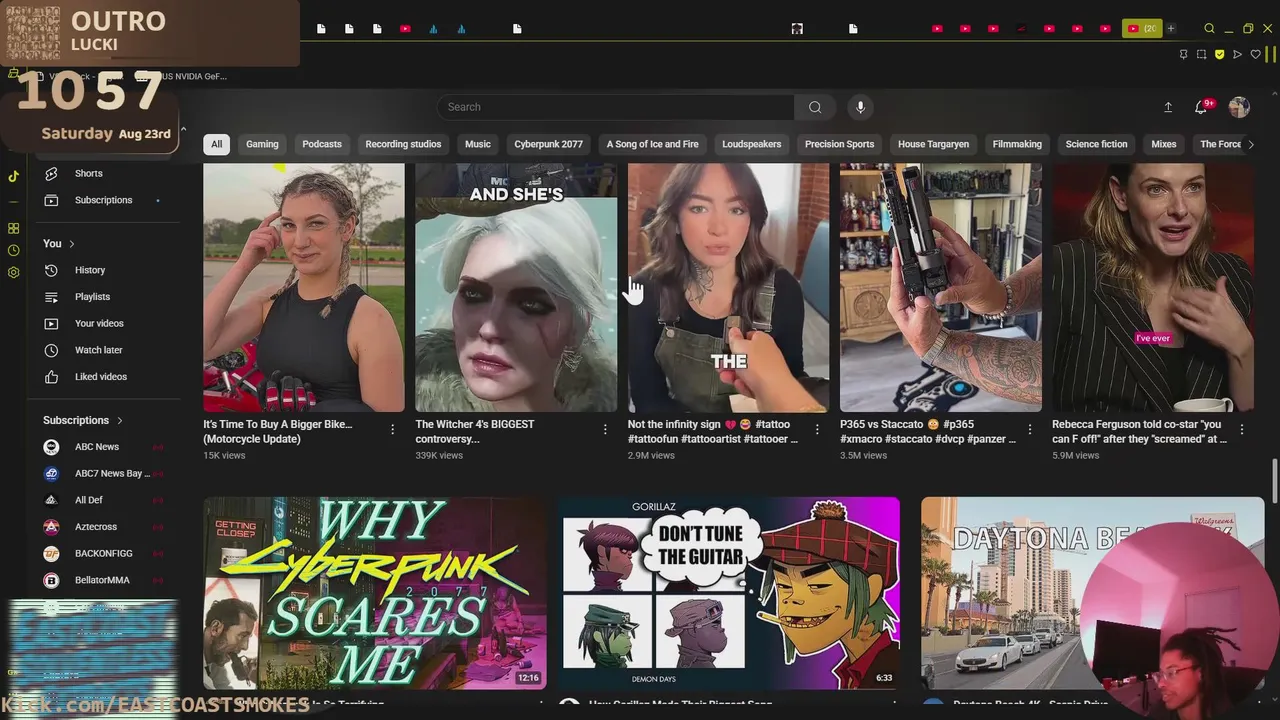The height and width of the screenshot is (720, 1280).
Task: Switch to the active YouTube browser tab
Action: click(x=1141, y=29)
